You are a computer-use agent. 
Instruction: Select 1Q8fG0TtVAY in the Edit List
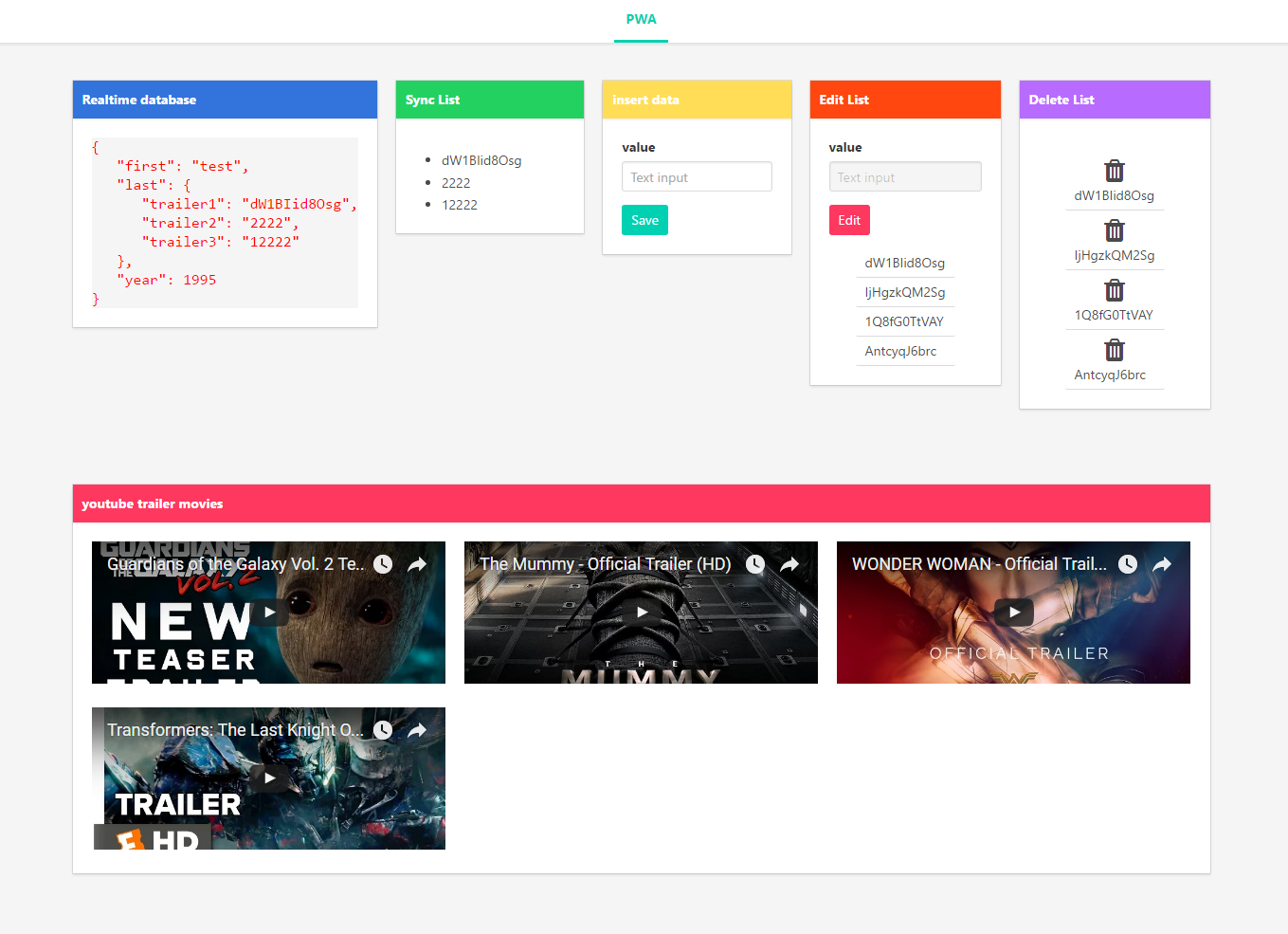(905, 321)
